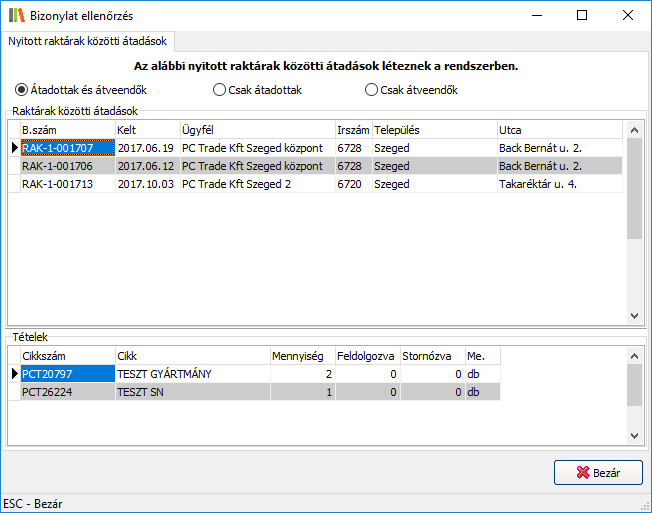This screenshot has height=513, width=652.
Task: Sort transfers by 'Ügyfél' column
Action: coord(256,130)
